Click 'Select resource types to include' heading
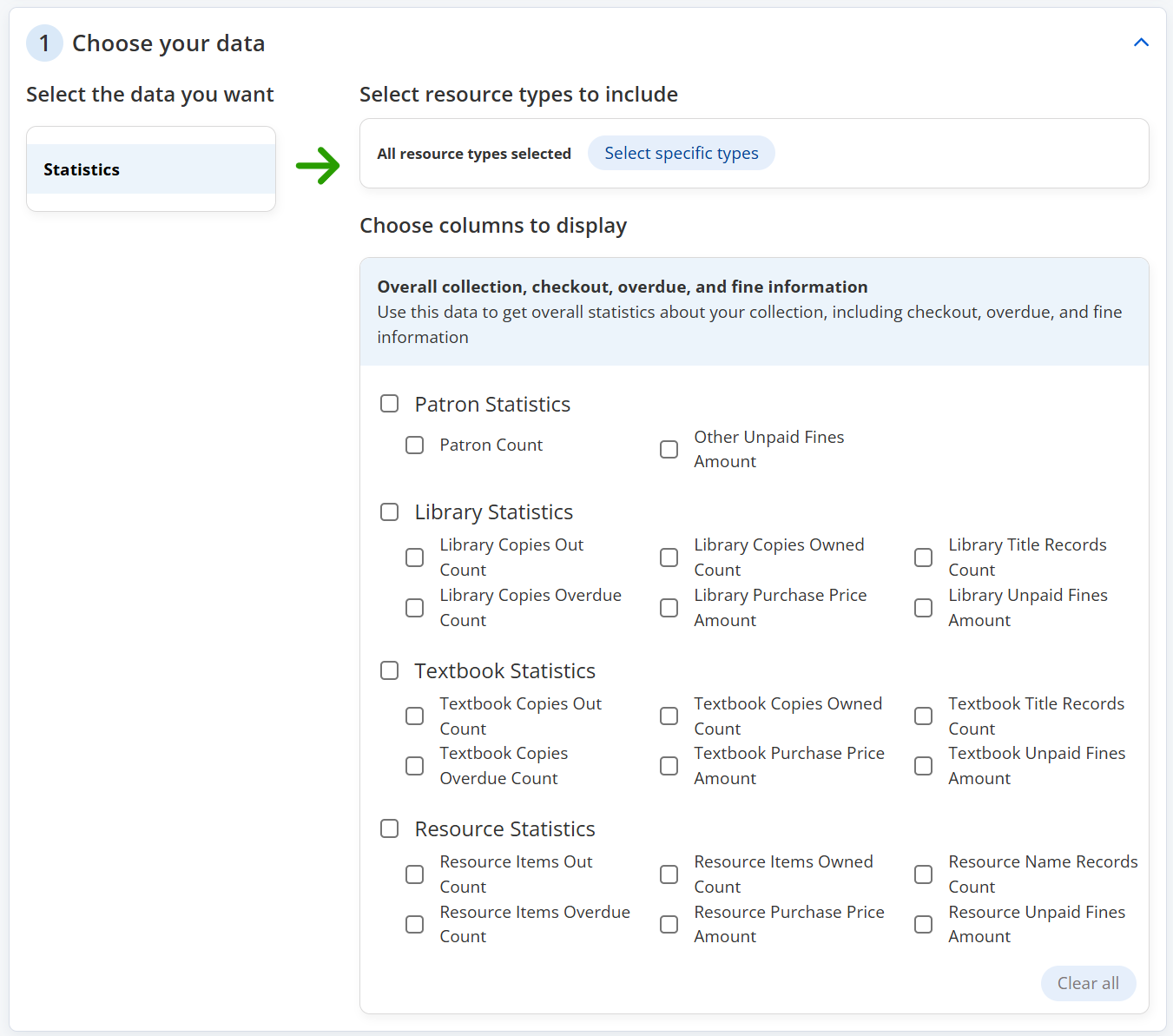The height and width of the screenshot is (1036, 1173). tap(518, 95)
